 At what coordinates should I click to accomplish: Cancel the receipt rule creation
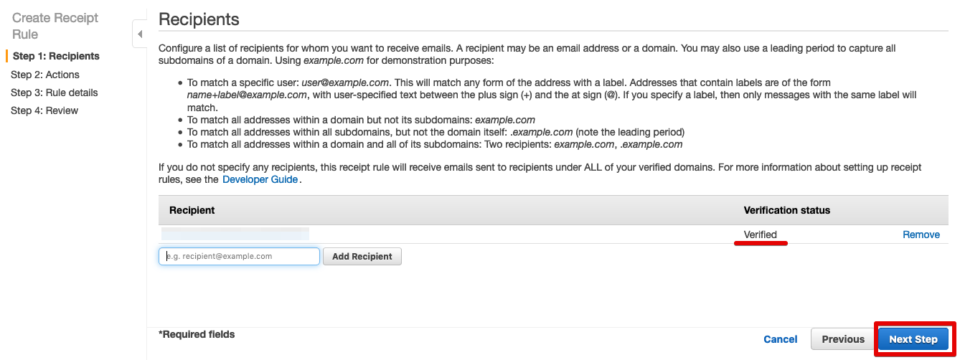(780, 339)
